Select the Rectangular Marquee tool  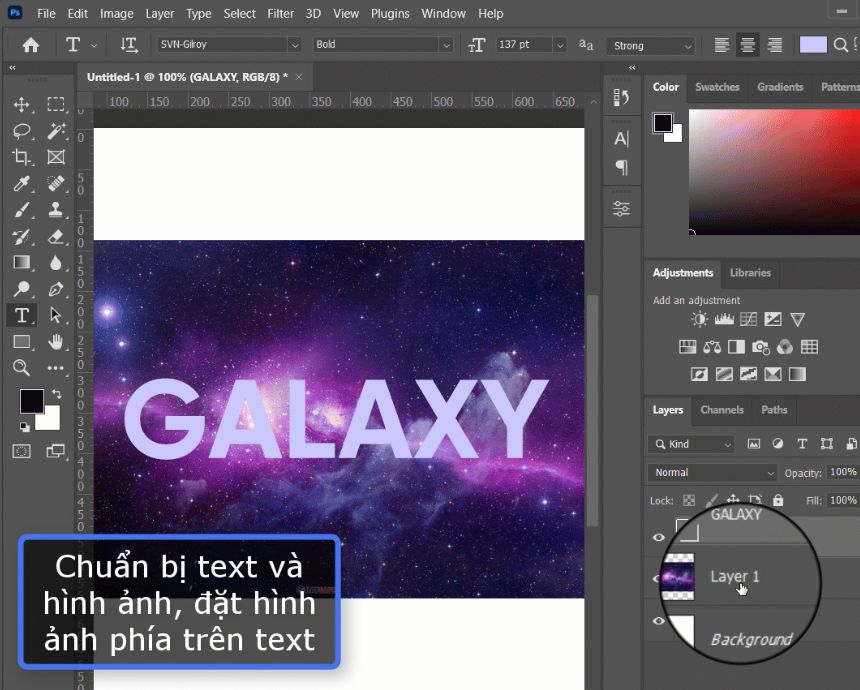(55, 104)
